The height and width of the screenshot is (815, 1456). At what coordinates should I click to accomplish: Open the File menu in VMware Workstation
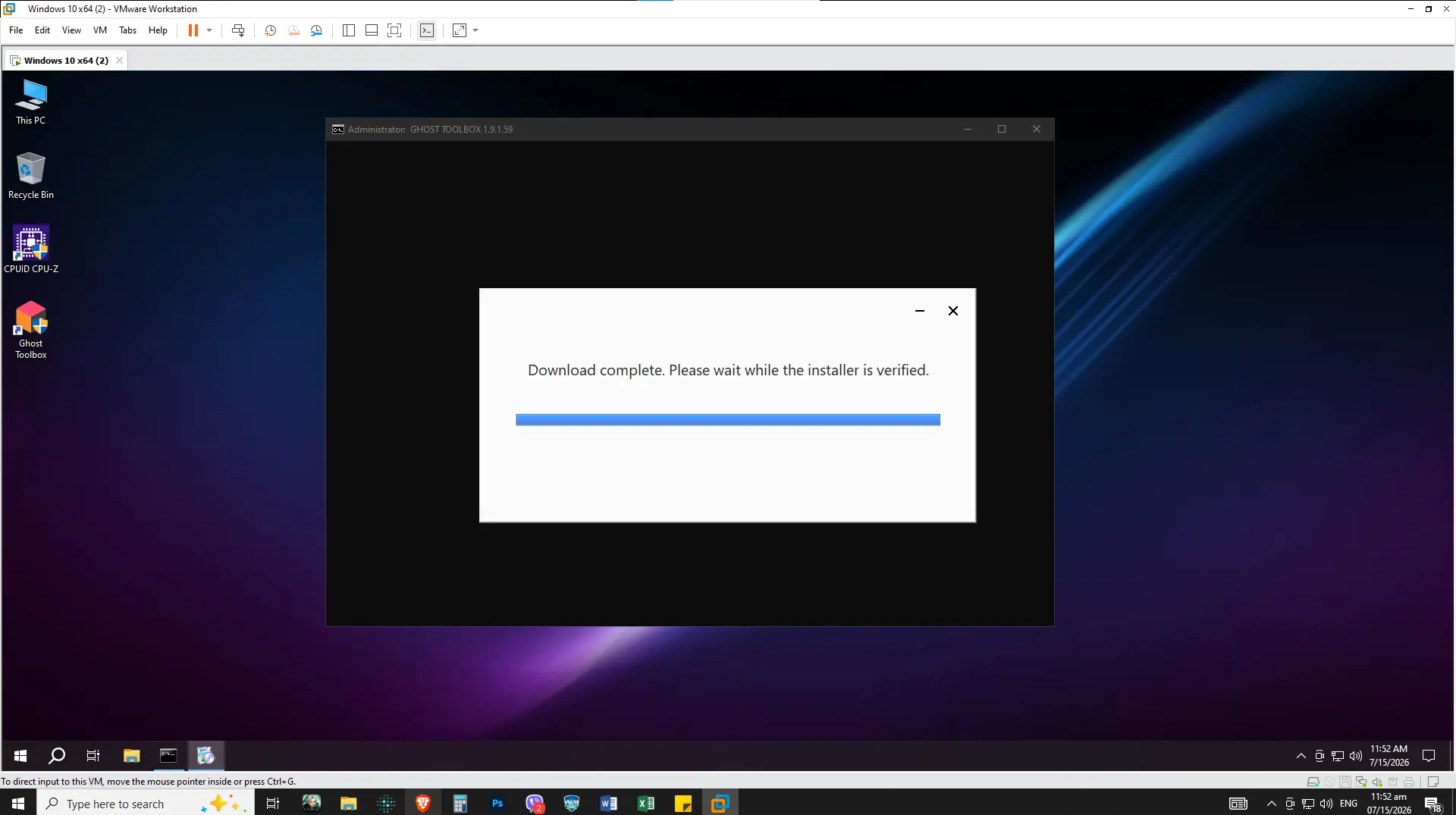point(16,30)
